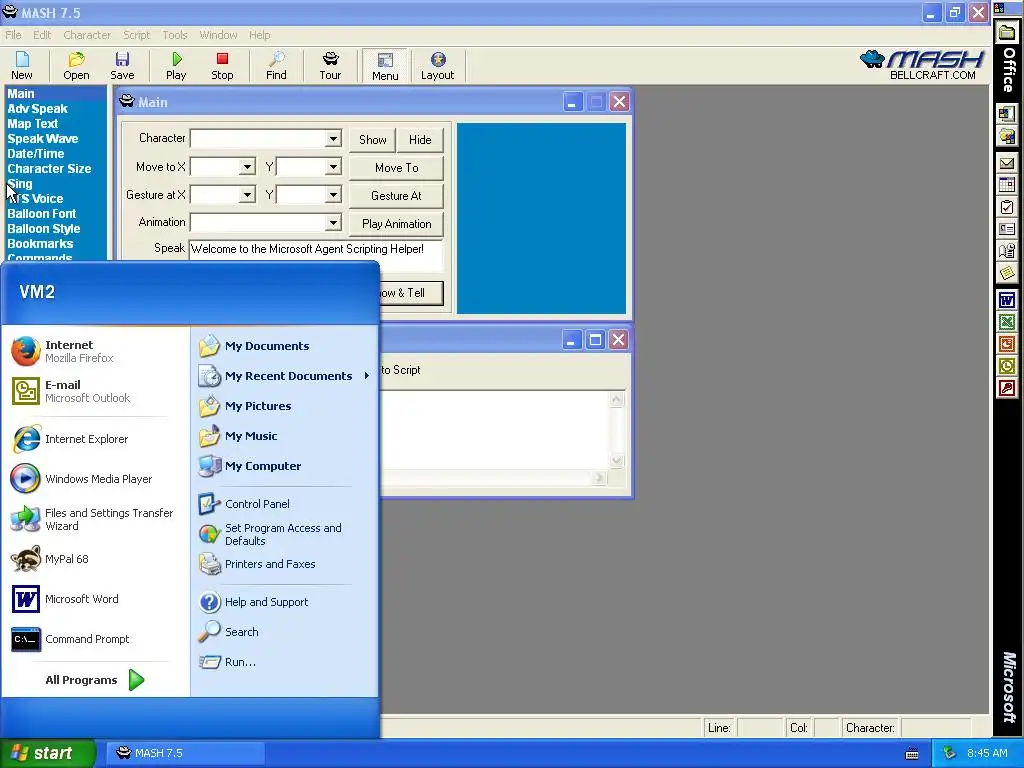This screenshot has height=768, width=1024.
Task: Select Speak Wave in the sidebar
Action: (x=42, y=139)
